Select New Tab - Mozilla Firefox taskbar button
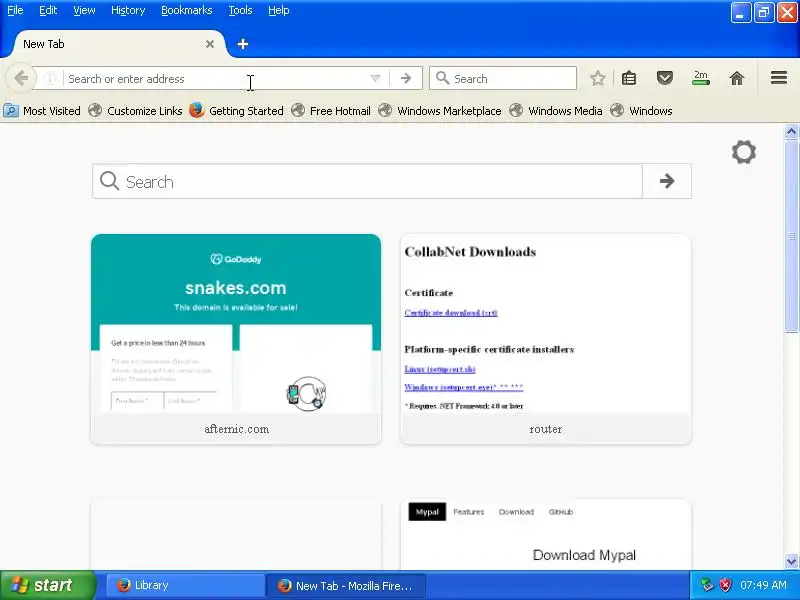The image size is (800, 600). (x=345, y=586)
